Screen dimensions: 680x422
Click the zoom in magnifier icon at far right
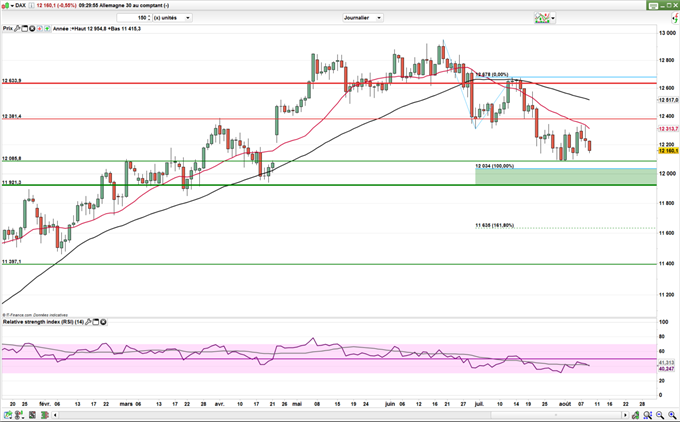672,415
